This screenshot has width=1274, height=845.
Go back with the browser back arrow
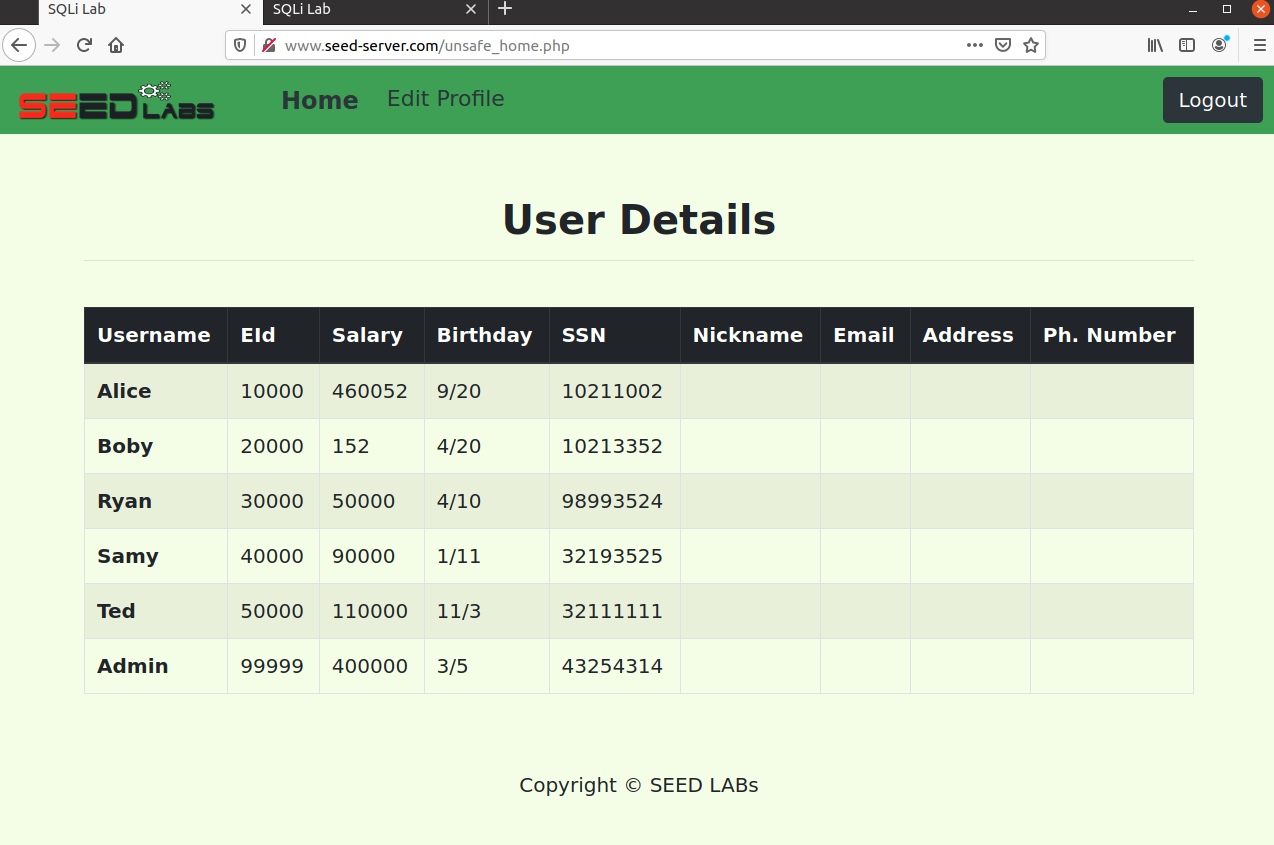19,45
